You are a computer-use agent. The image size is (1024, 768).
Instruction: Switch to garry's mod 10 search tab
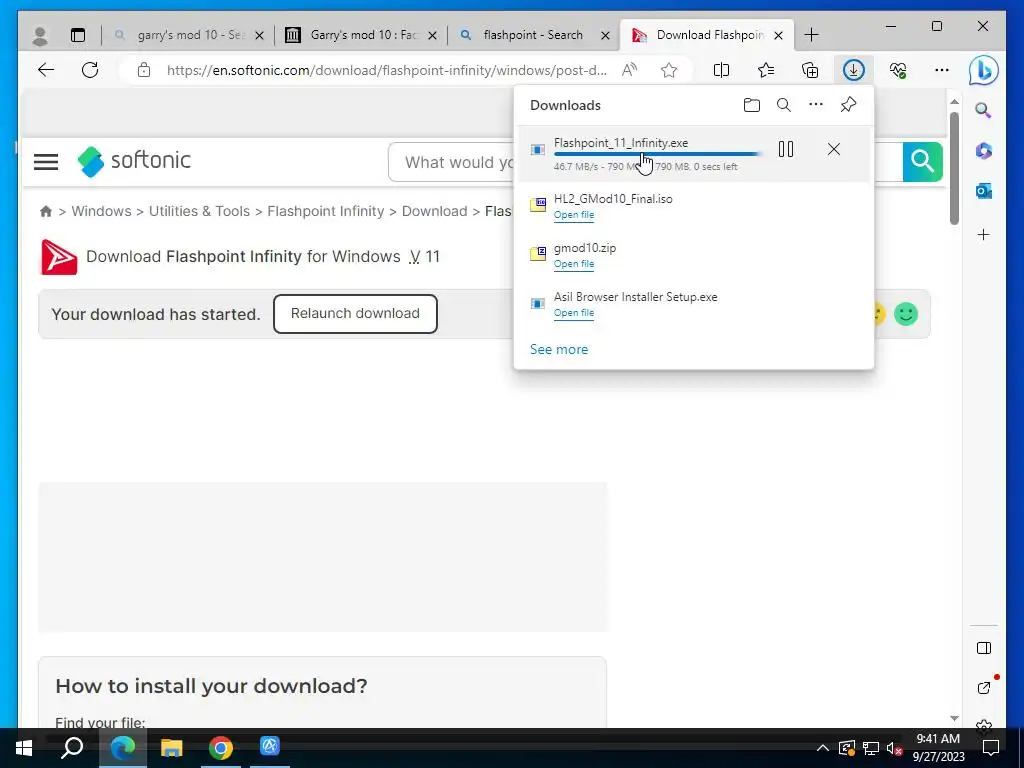[189, 35]
